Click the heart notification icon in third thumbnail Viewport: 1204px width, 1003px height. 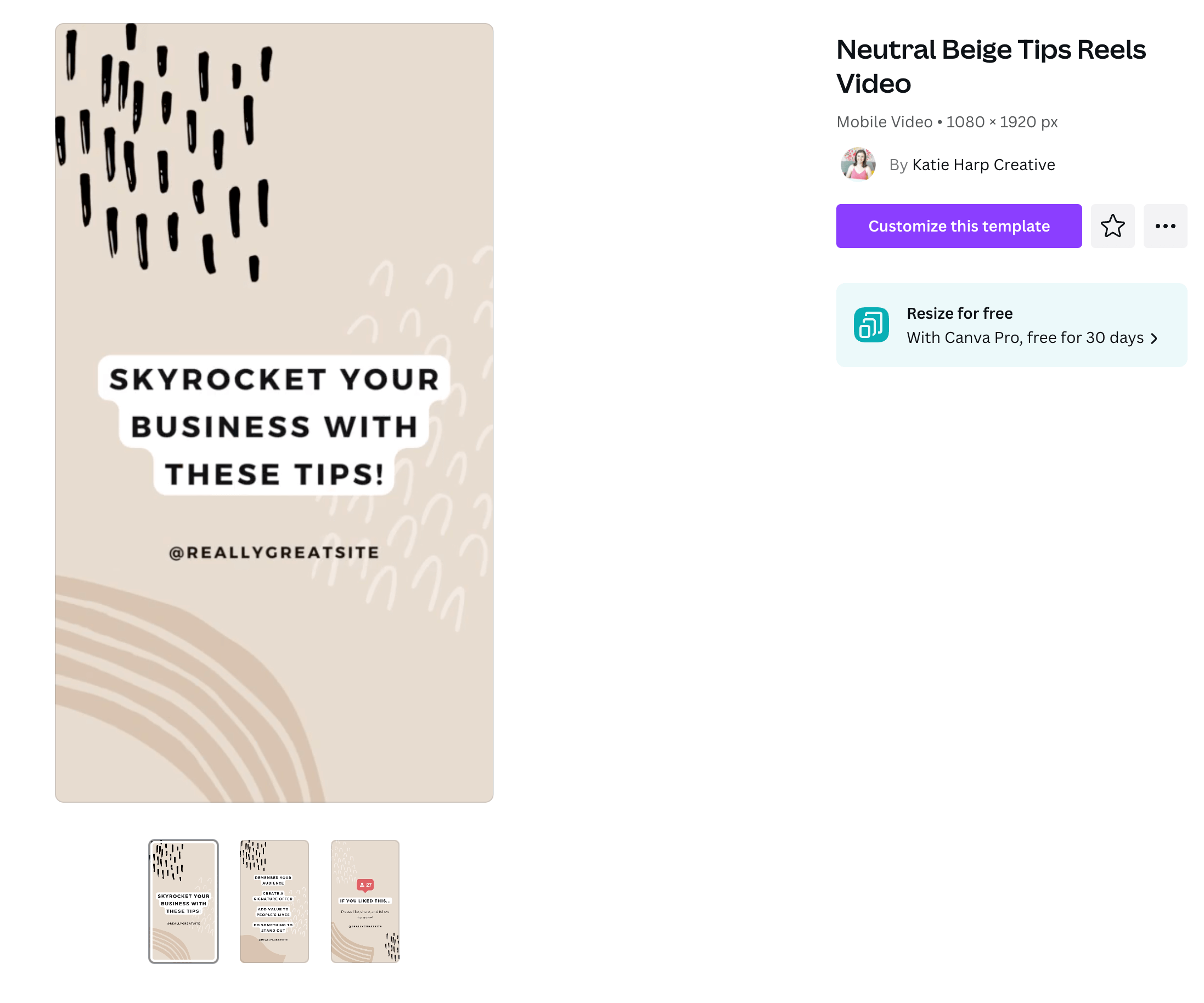(365, 885)
